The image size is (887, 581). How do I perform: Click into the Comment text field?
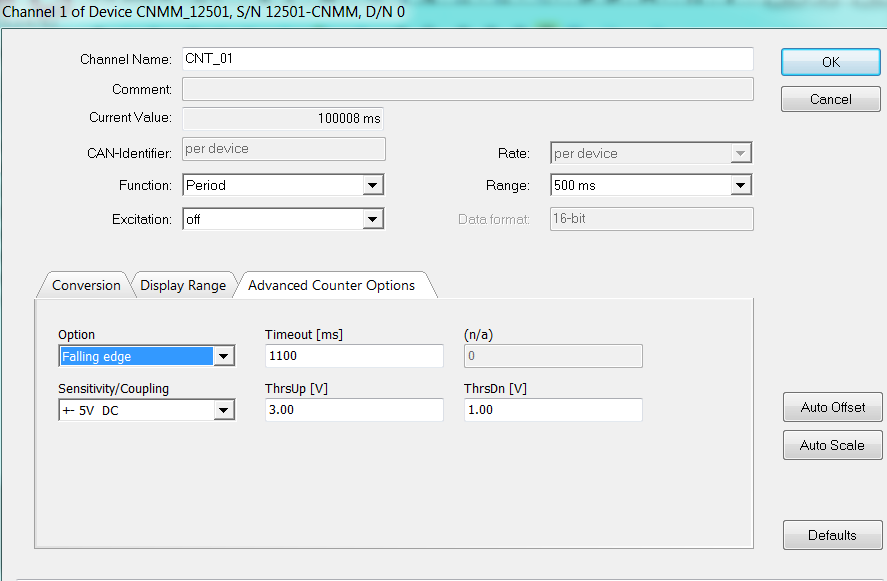click(x=467, y=89)
